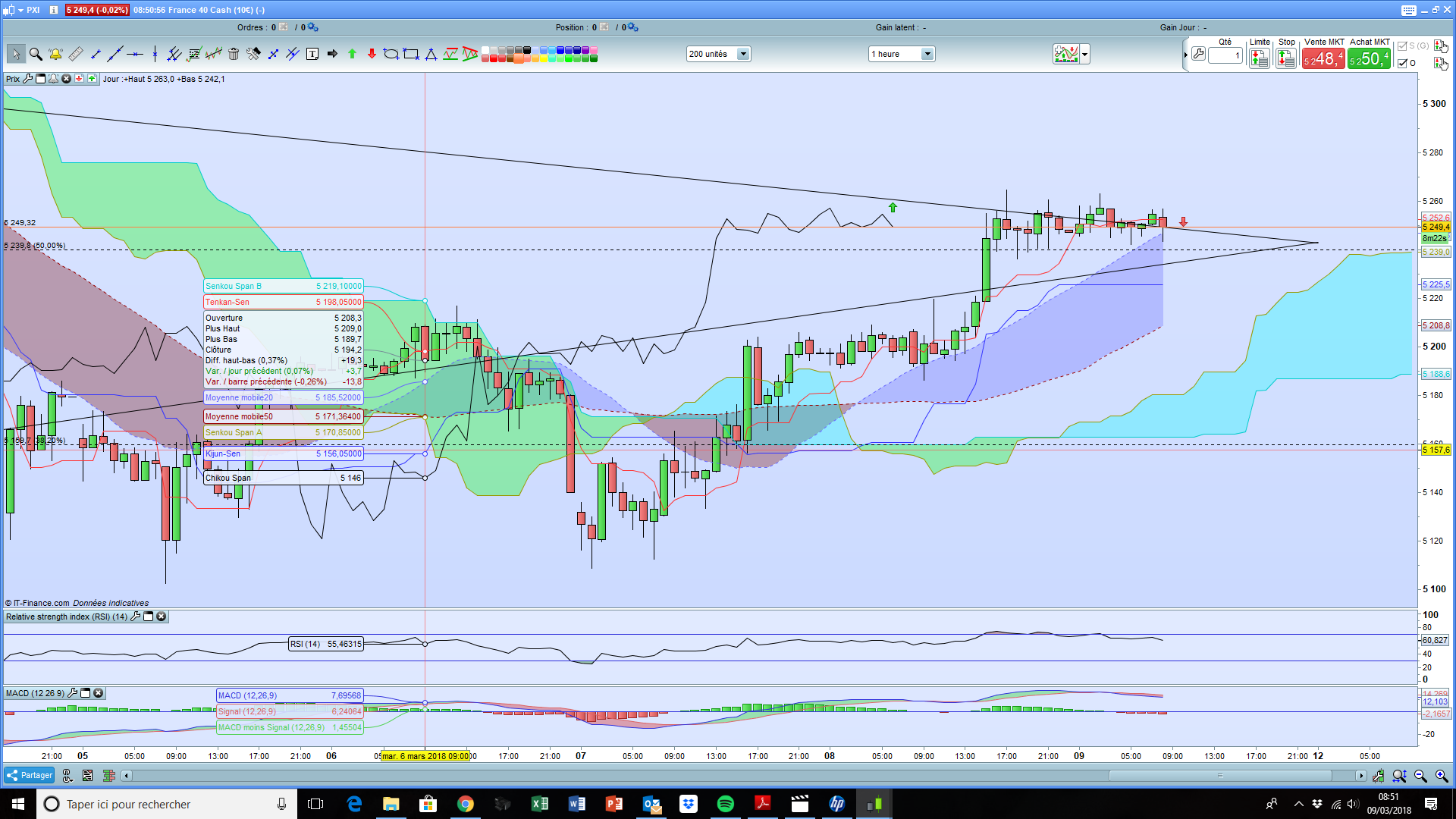Click the horizontal chart scrollbar thumb
1456x819 pixels.
(x=1220, y=775)
